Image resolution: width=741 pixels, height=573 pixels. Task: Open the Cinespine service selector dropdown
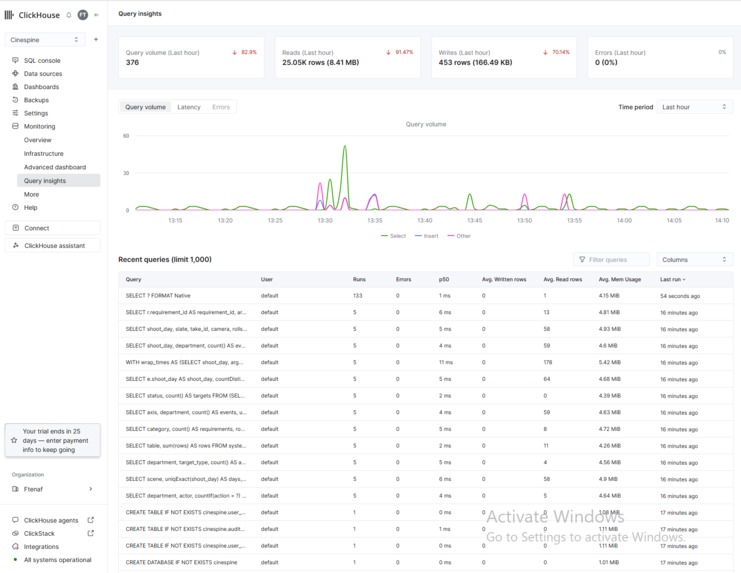[x=45, y=40]
